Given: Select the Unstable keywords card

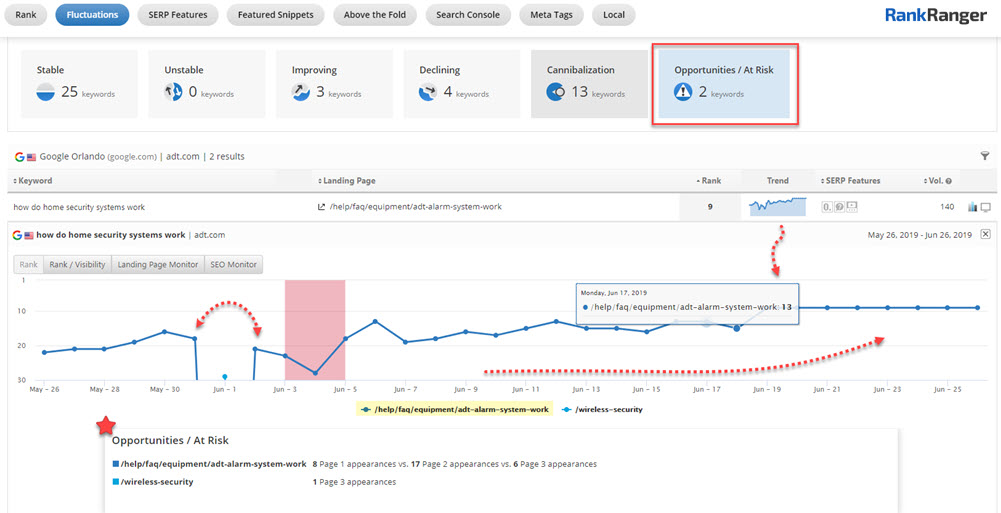Looking at the screenshot, I should pos(207,84).
